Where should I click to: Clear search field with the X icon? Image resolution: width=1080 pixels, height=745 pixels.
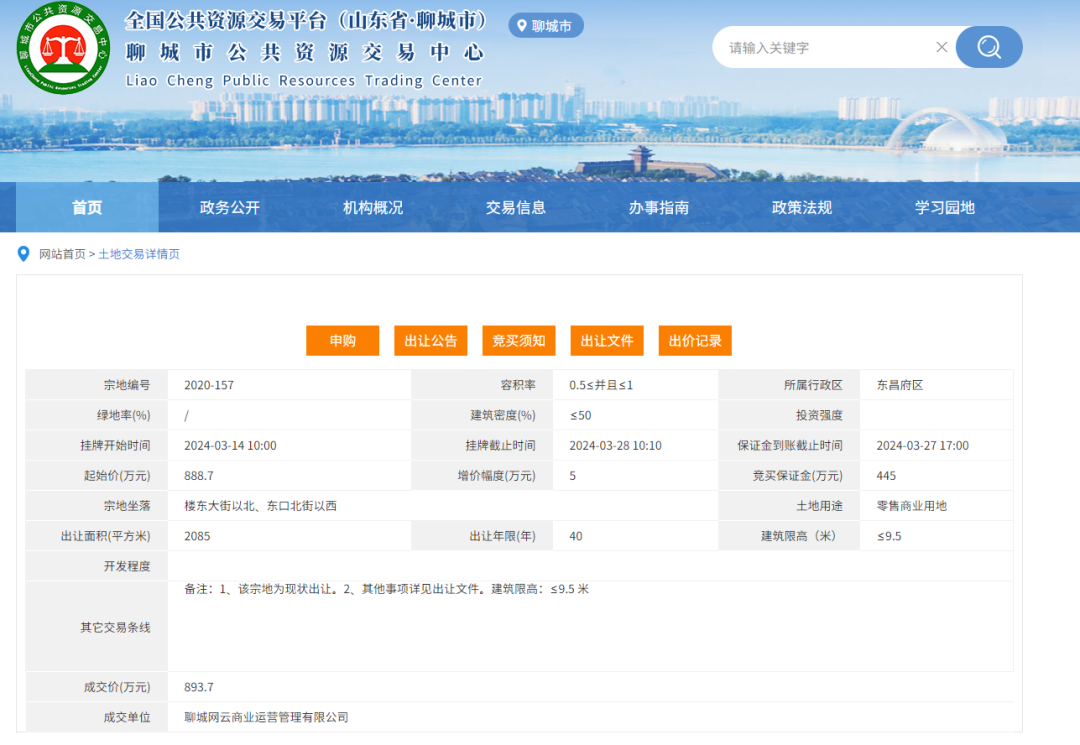942,47
